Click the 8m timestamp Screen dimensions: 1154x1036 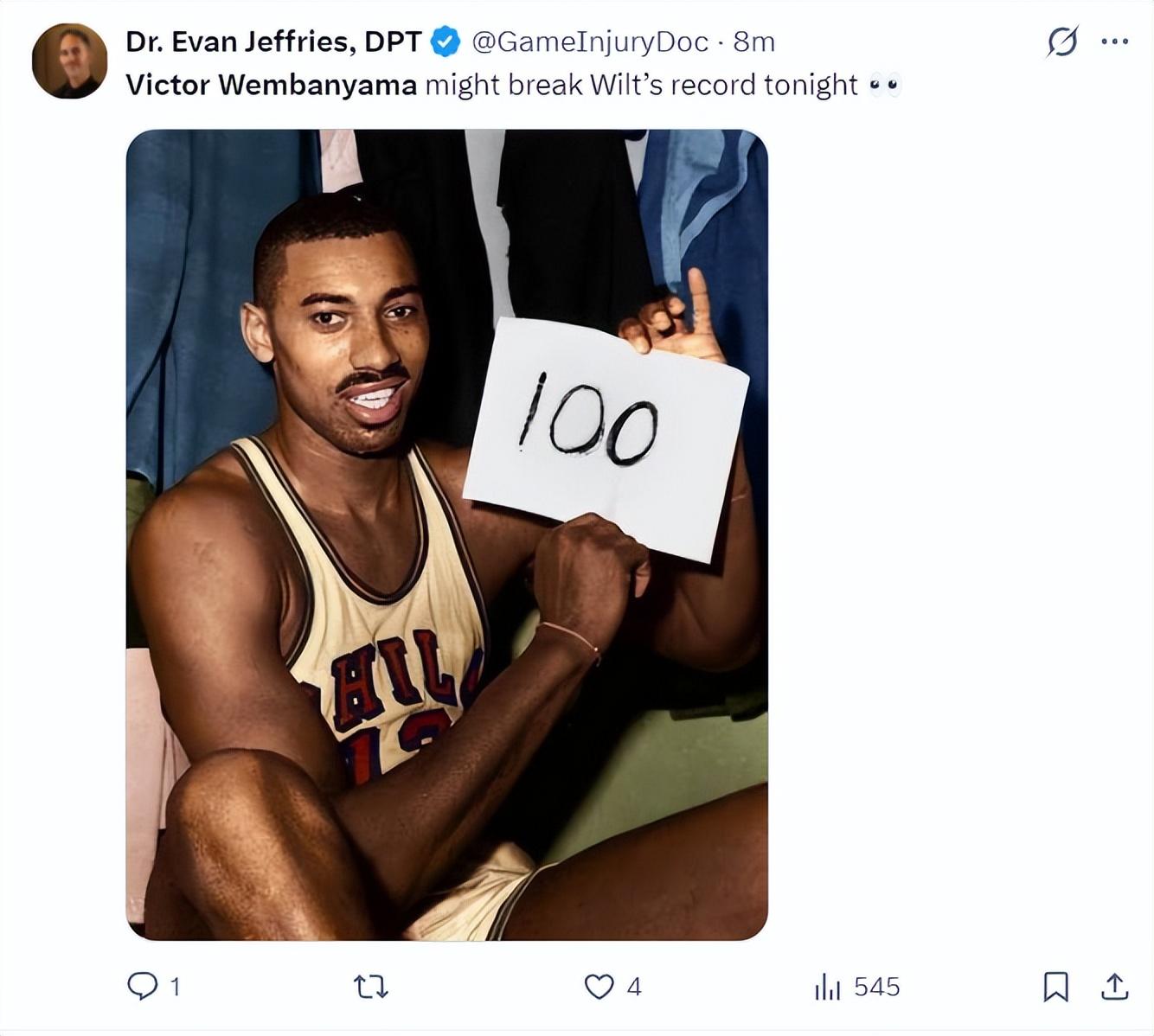point(754,42)
